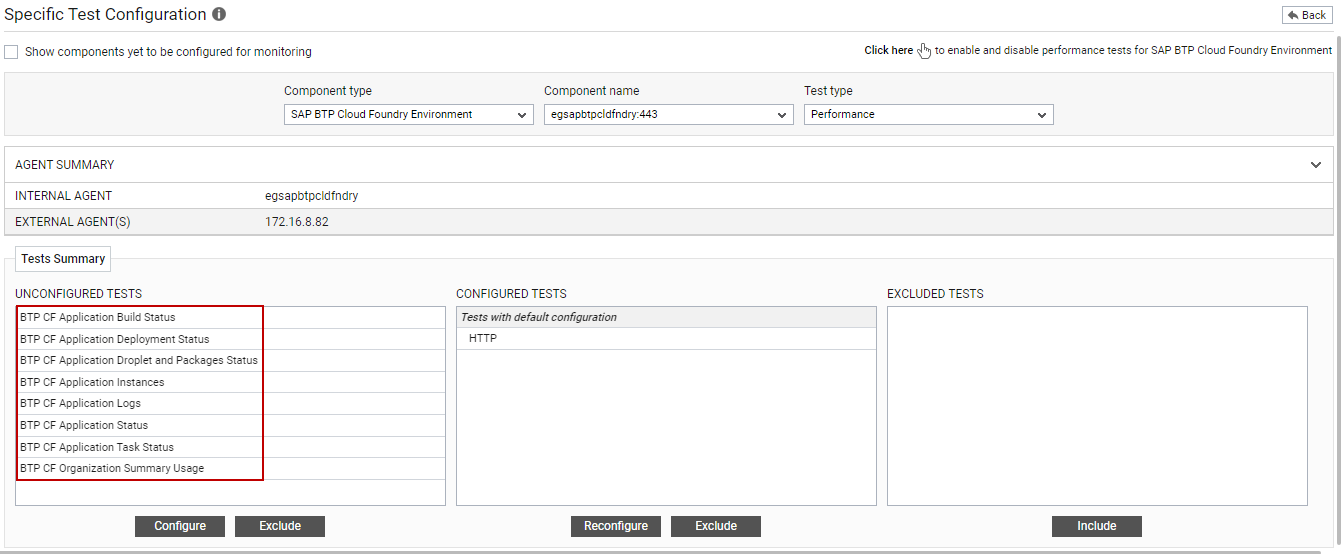This screenshot has height=554, width=1341.
Task: Select the HTTP configured test
Action: click(666, 339)
